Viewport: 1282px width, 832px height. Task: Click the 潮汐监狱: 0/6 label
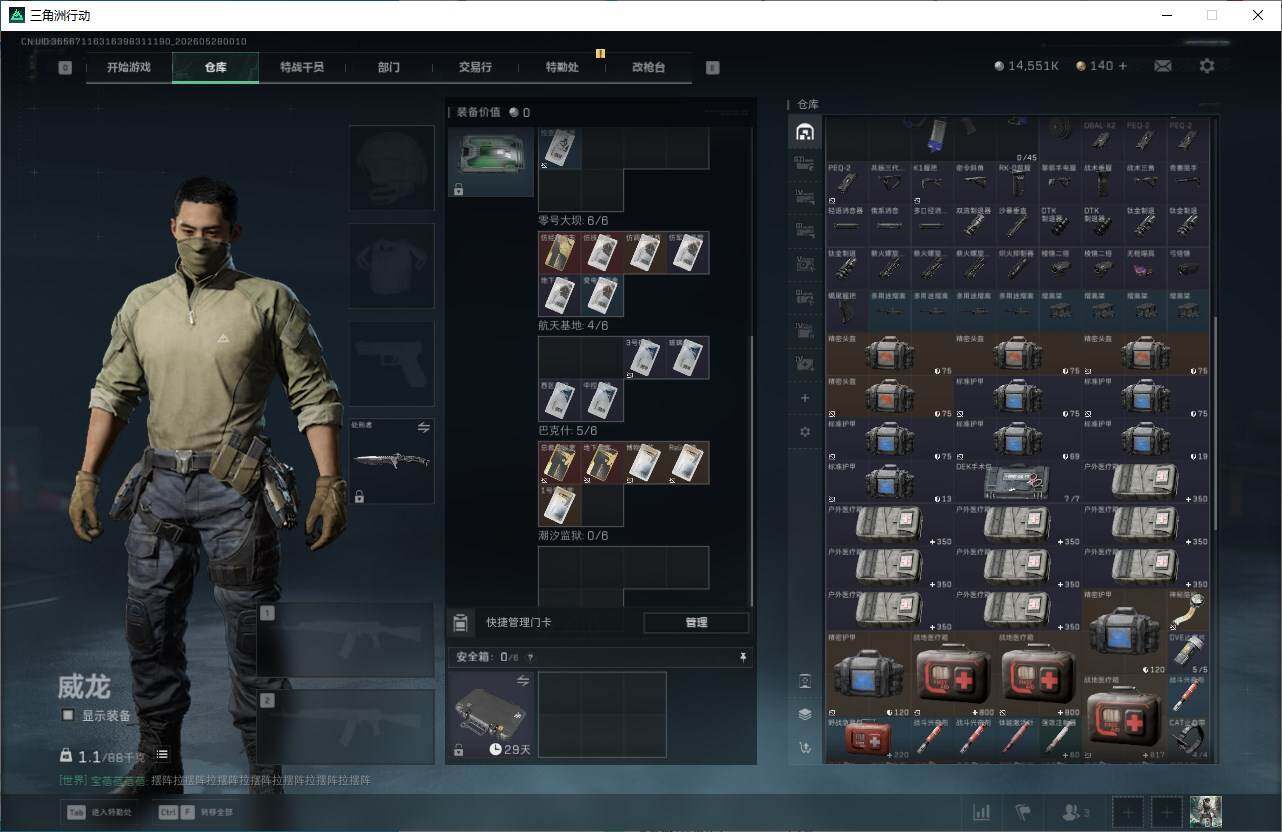click(573, 535)
